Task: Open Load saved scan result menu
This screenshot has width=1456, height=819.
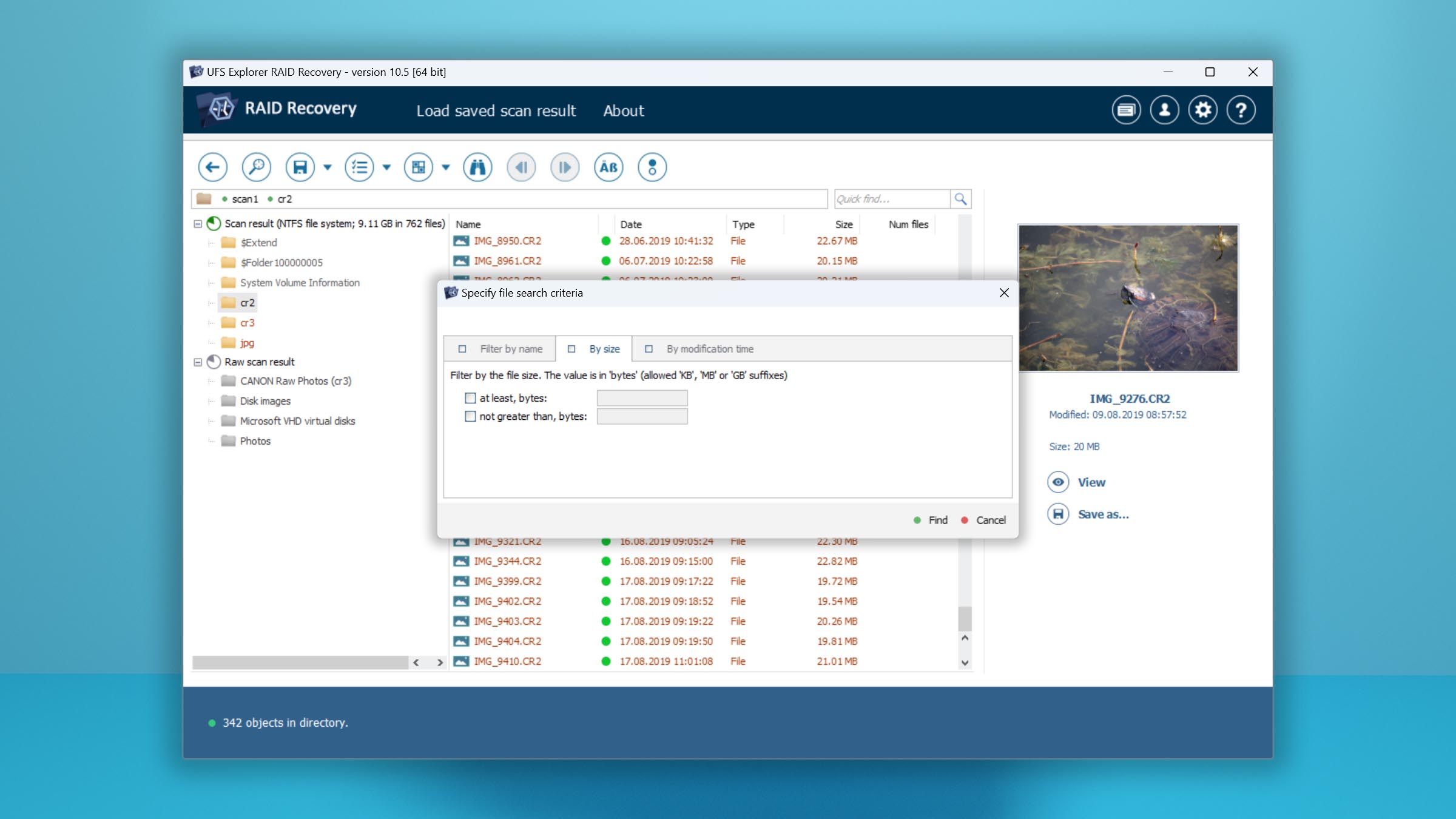Action: click(496, 110)
